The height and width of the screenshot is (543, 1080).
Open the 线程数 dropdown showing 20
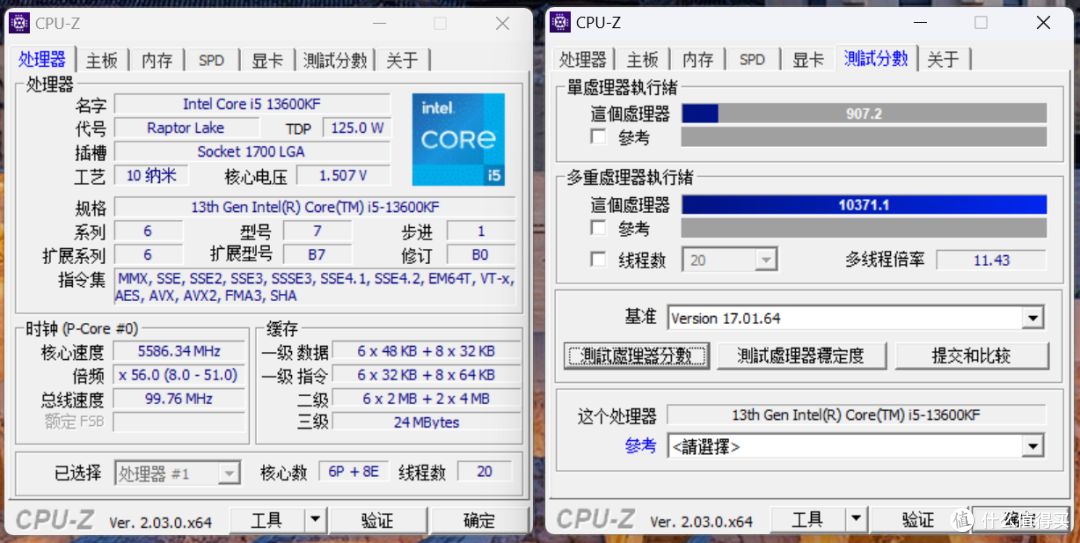pos(730,260)
